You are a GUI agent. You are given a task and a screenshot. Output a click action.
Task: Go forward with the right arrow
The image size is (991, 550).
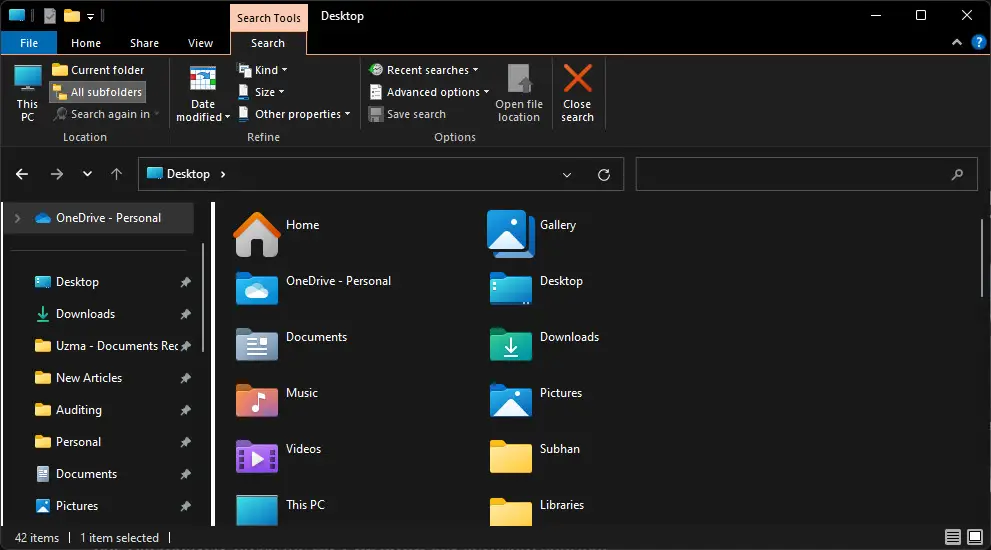57,174
